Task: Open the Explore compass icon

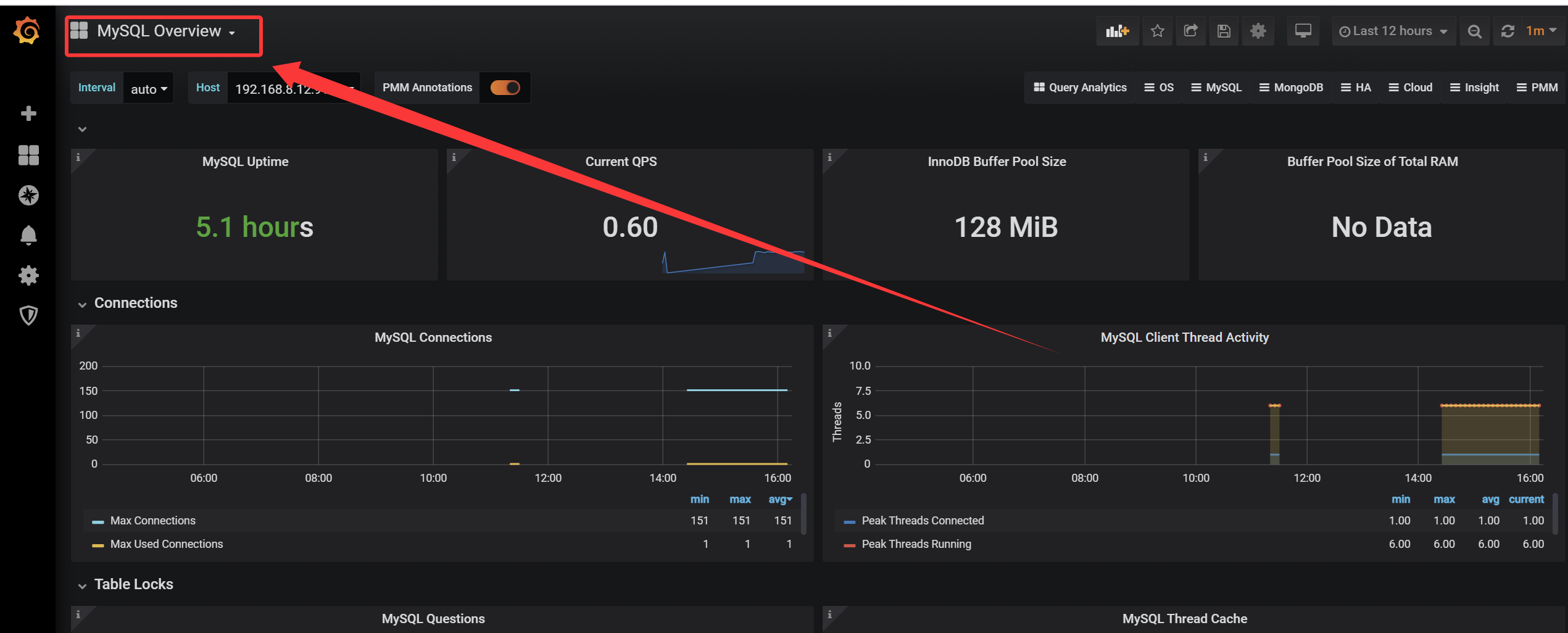Action: 28,196
